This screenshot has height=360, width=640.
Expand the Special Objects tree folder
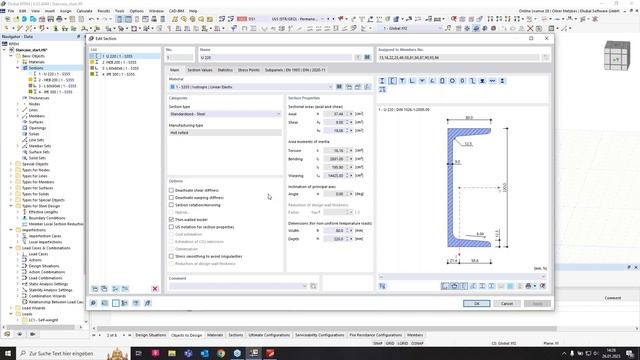11,164
